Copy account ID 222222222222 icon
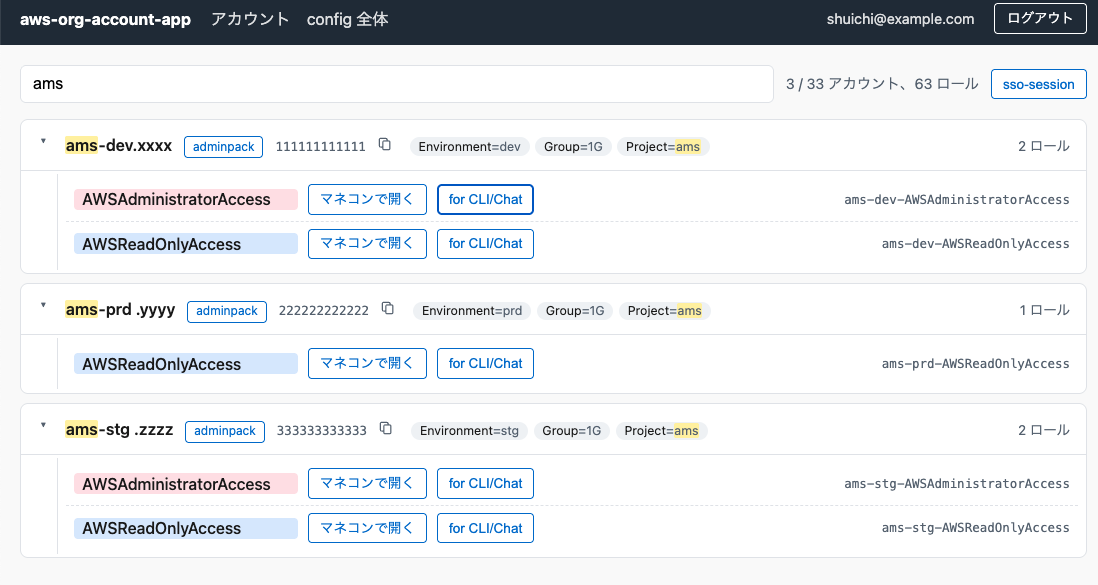This screenshot has height=585, width=1098. [388, 308]
